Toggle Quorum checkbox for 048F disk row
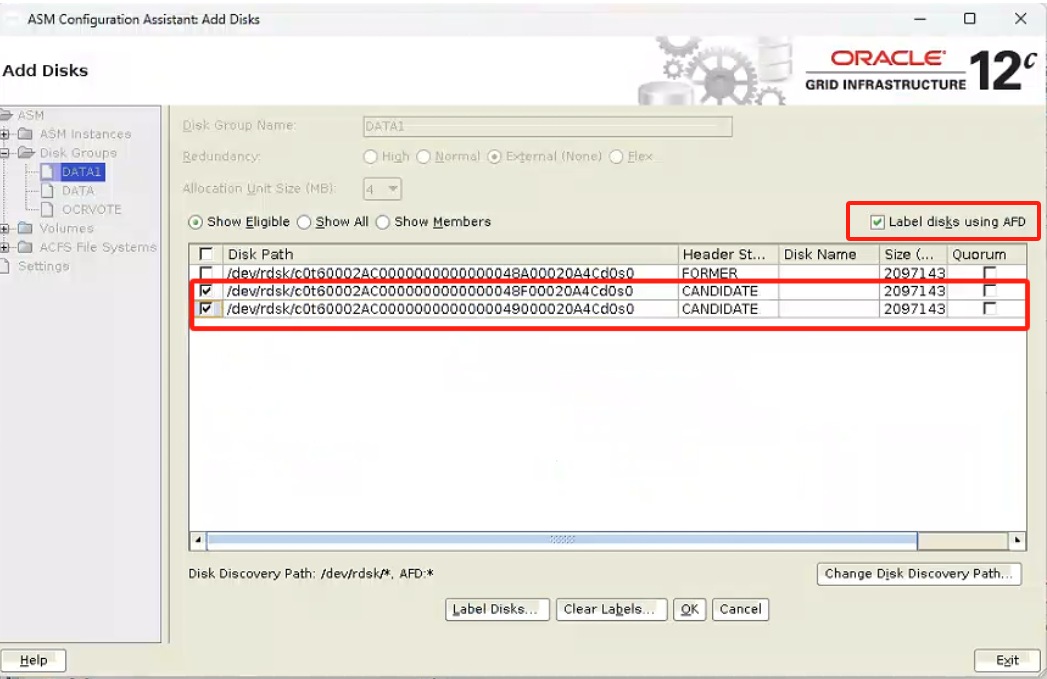Viewport: 1047px width, 679px height. [x=990, y=290]
